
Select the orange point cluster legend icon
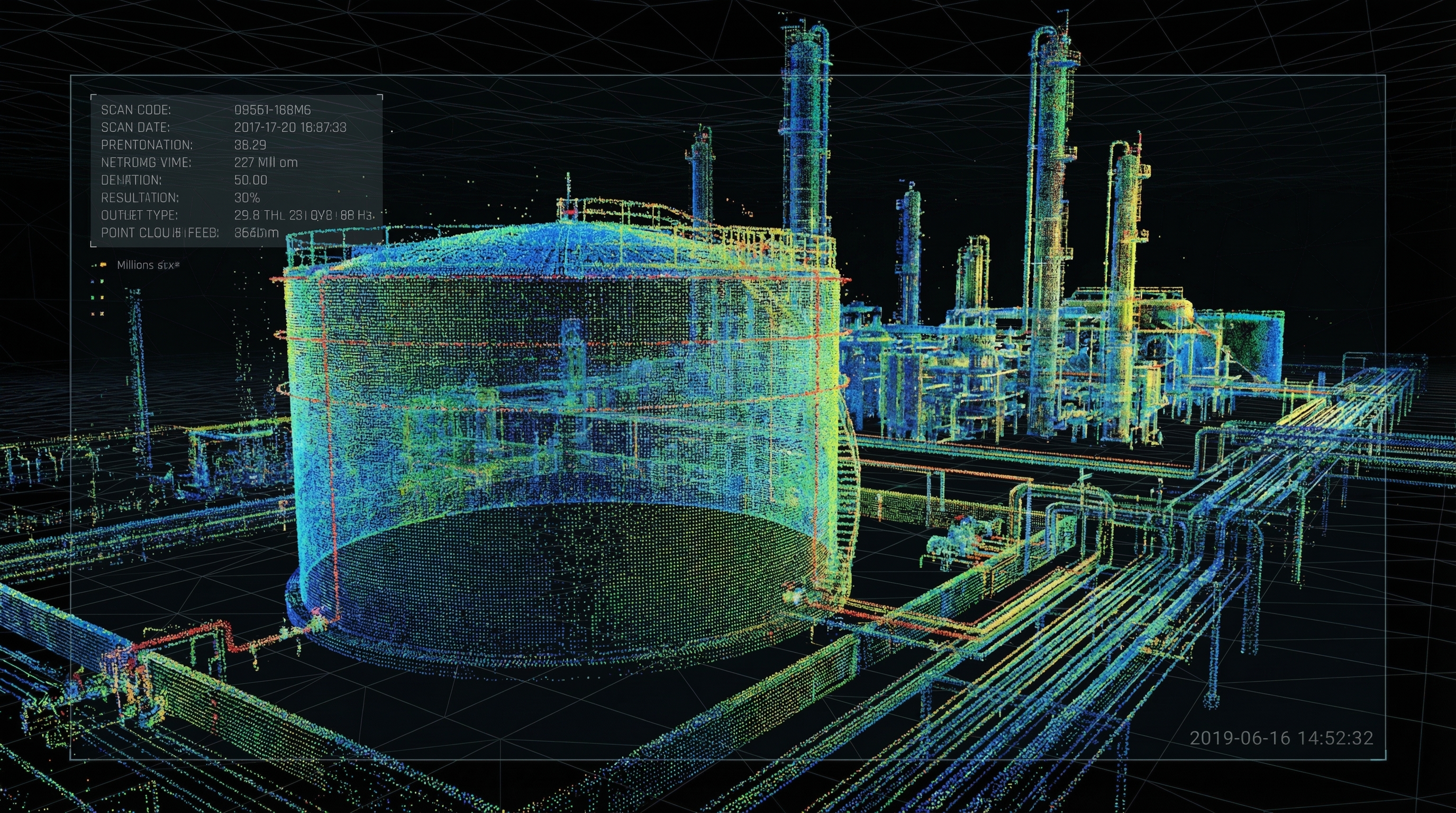(x=104, y=265)
